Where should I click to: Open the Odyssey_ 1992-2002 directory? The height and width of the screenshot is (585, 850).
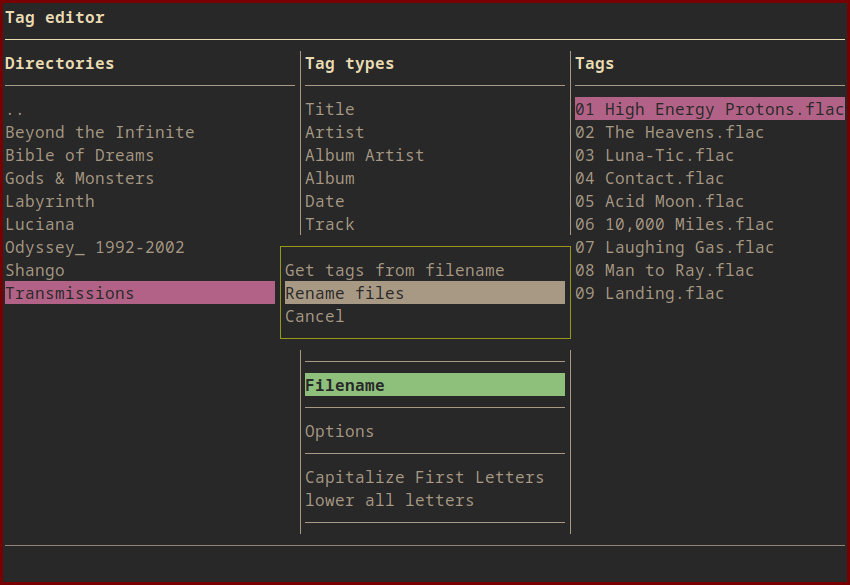click(x=95, y=247)
